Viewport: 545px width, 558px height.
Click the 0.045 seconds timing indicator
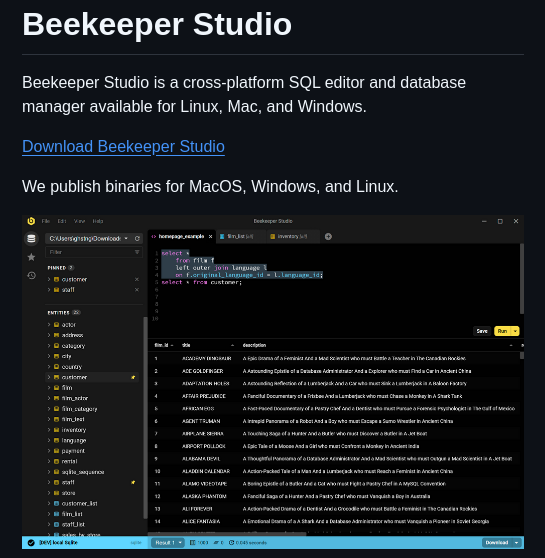247,543
